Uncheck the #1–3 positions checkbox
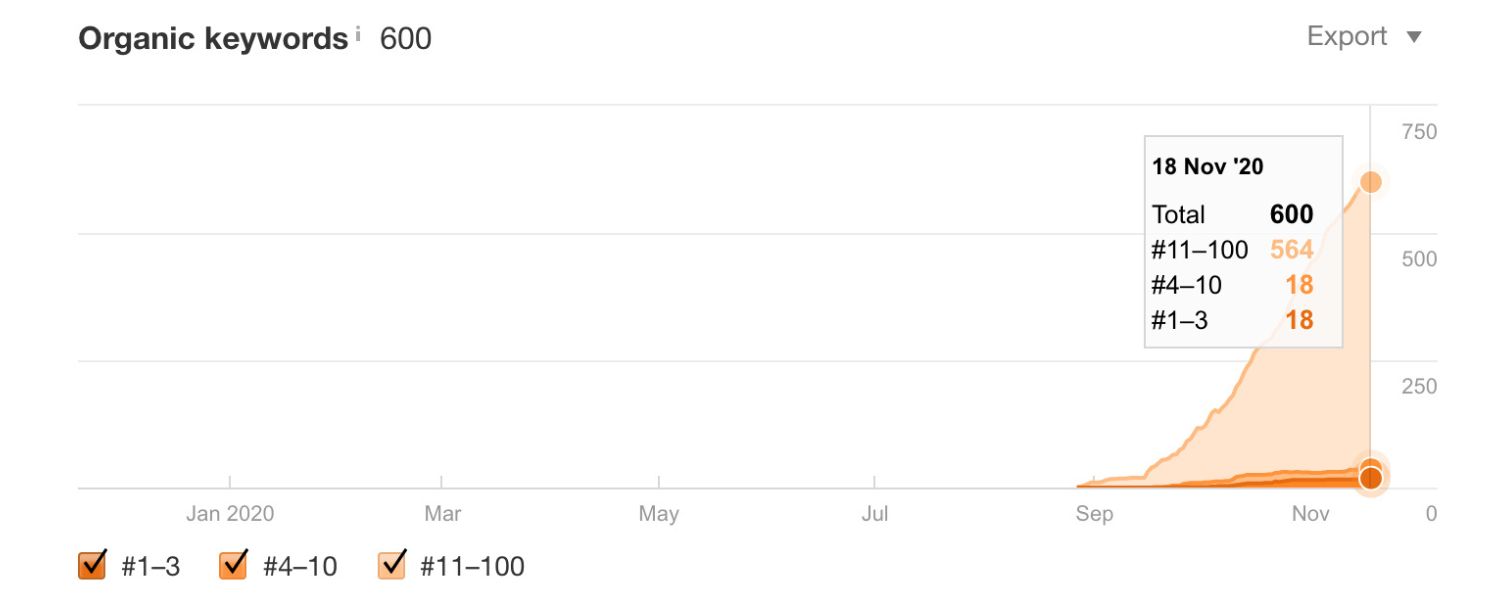This screenshot has height=600, width=1500. [92, 566]
